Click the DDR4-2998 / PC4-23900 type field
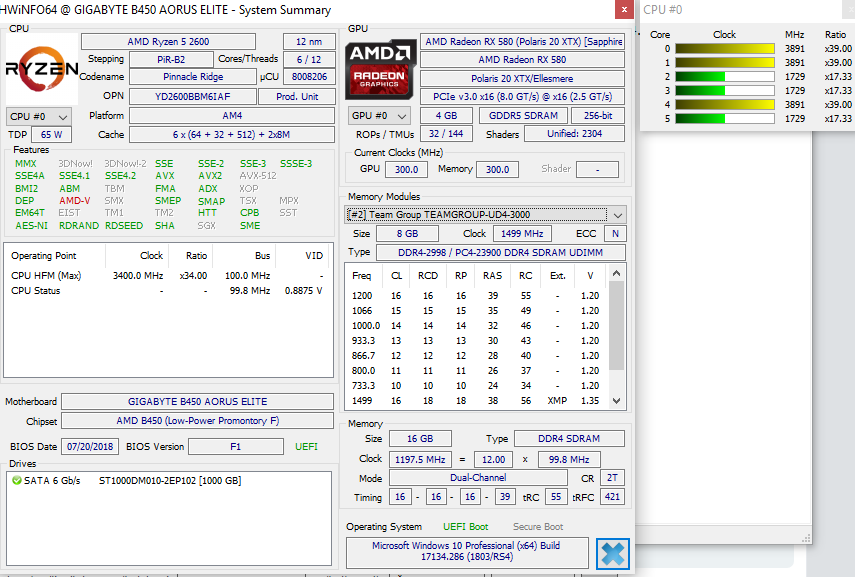Screen dimensions: 855x577 tap(501, 253)
